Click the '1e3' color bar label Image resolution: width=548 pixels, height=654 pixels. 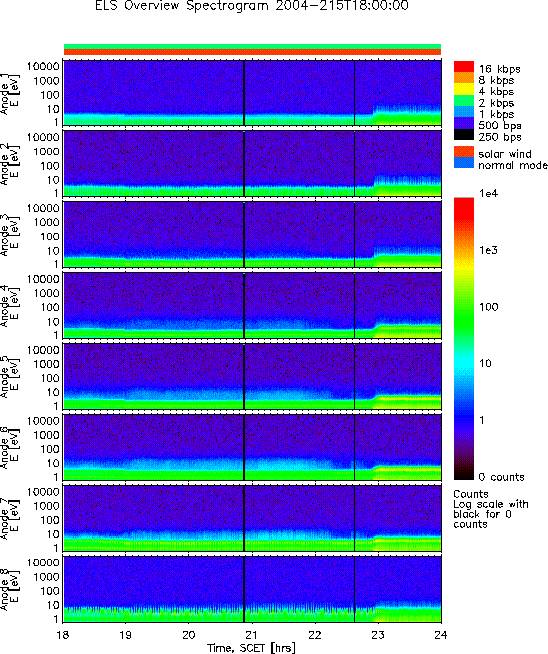click(488, 250)
